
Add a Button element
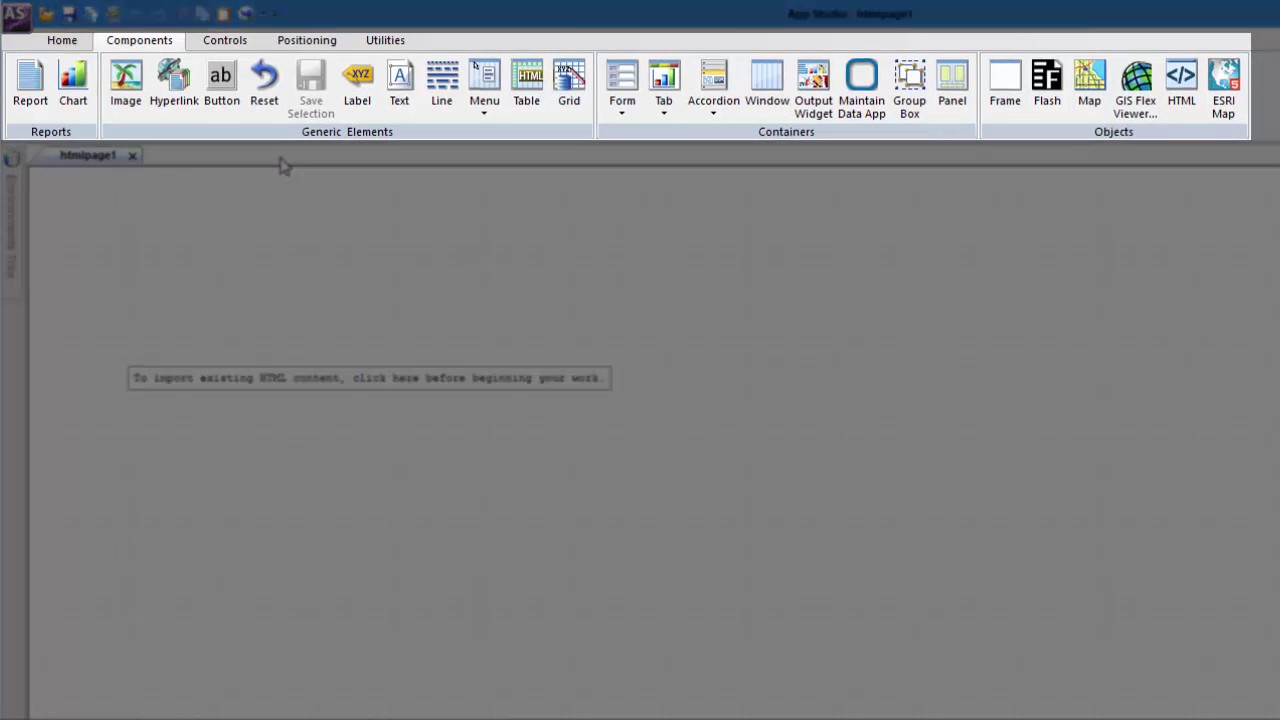click(x=221, y=84)
